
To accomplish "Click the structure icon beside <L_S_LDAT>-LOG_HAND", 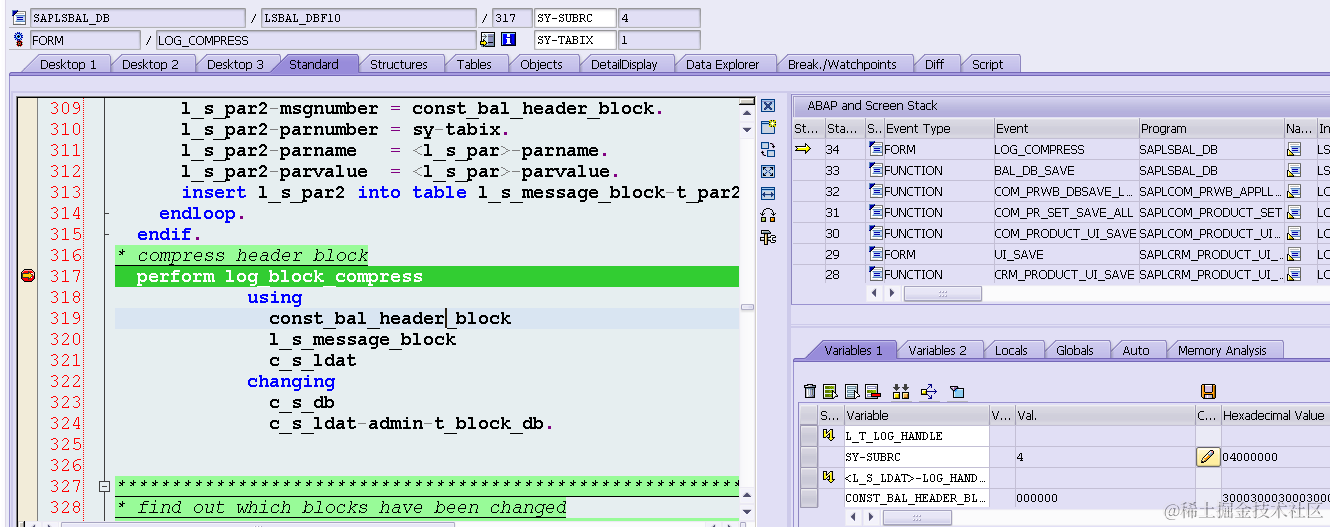I will (x=828, y=477).
